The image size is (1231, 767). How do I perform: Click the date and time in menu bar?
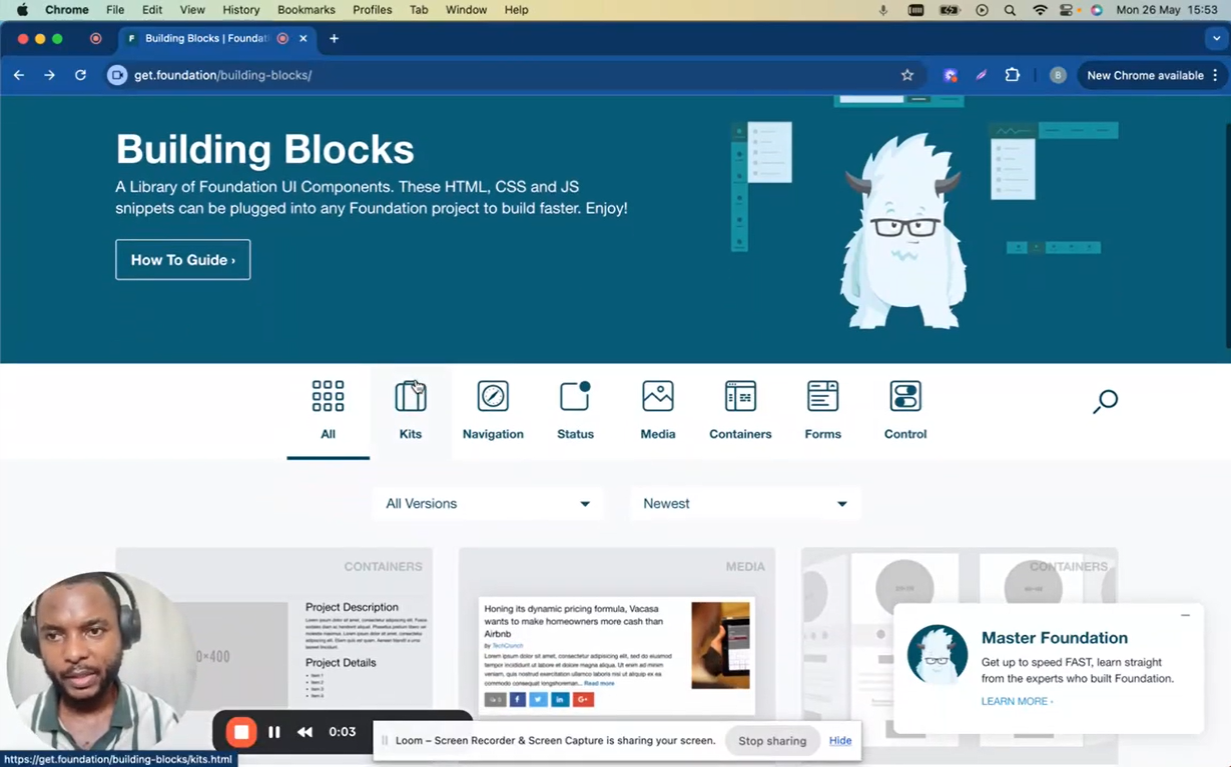point(1167,10)
